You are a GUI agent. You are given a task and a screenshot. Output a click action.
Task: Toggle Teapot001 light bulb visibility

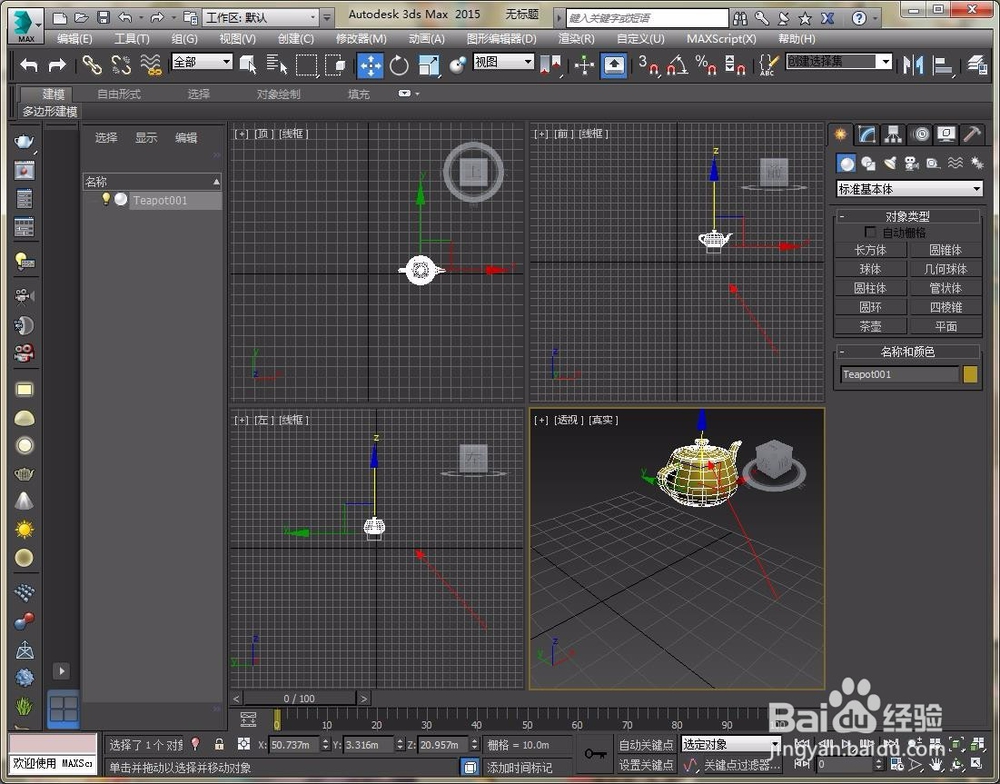point(106,199)
